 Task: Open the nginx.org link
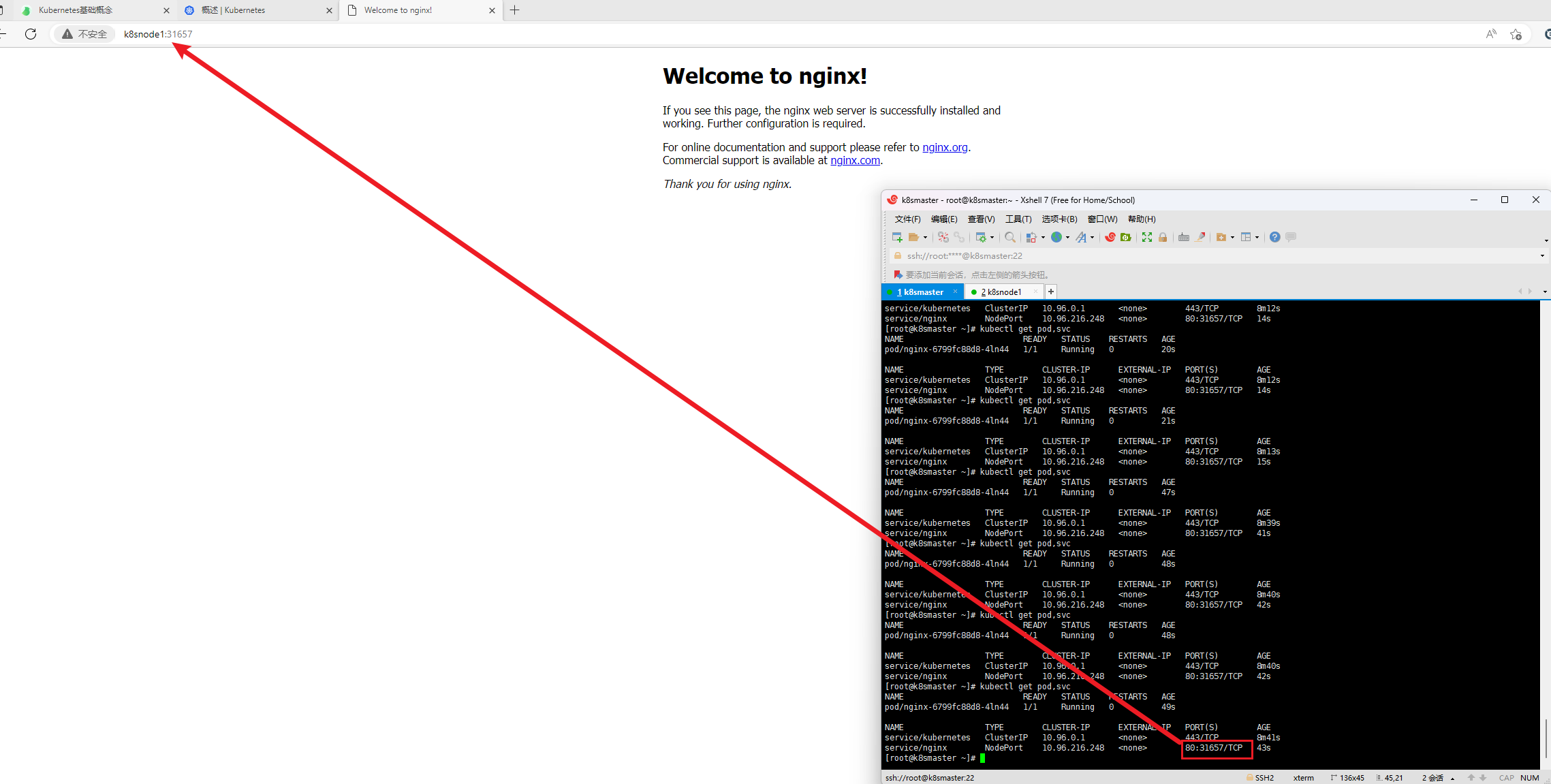point(945,147)
